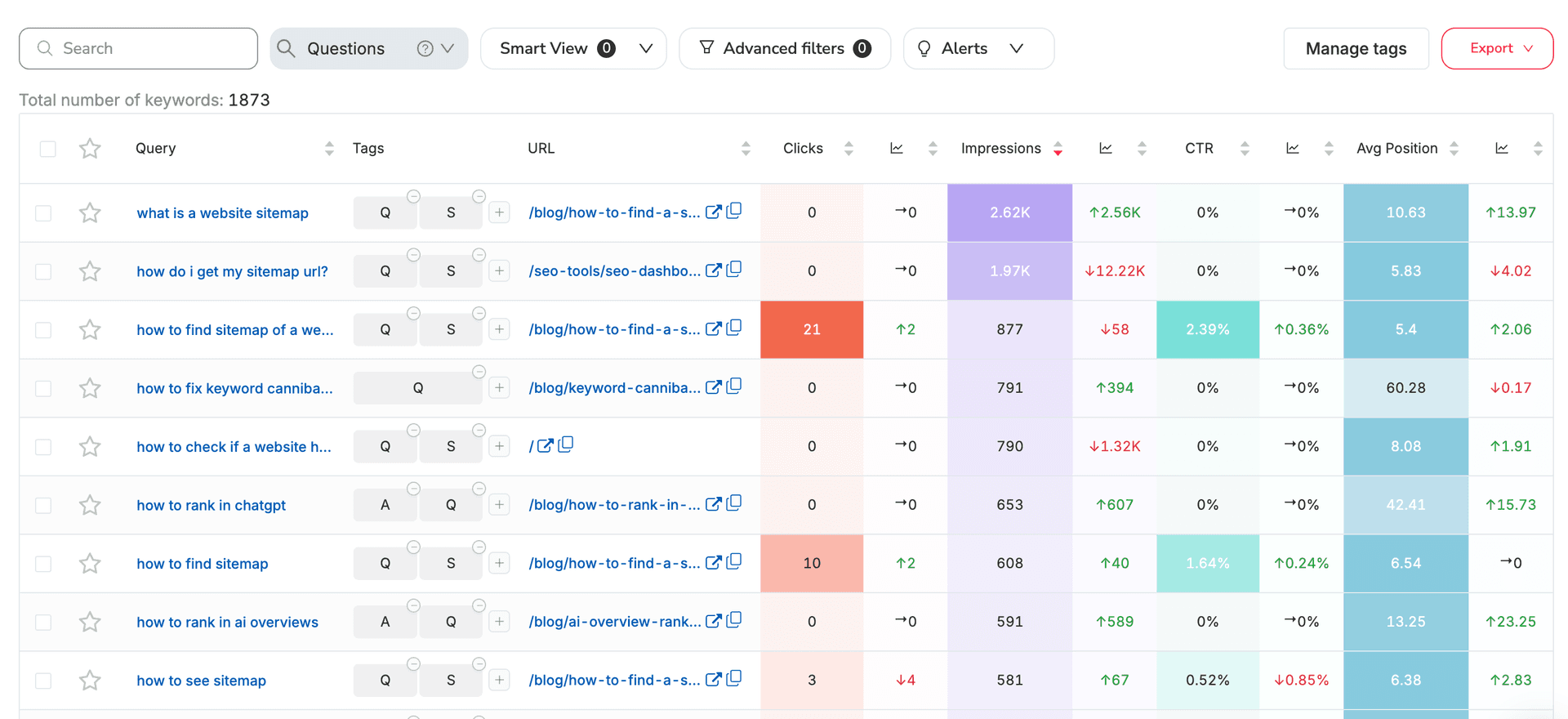The height and width of the screenshot is (719, 1568).
Task: Check the 'how to fix keyword canniba...' checkbox
Action: (x=43, y=388)
